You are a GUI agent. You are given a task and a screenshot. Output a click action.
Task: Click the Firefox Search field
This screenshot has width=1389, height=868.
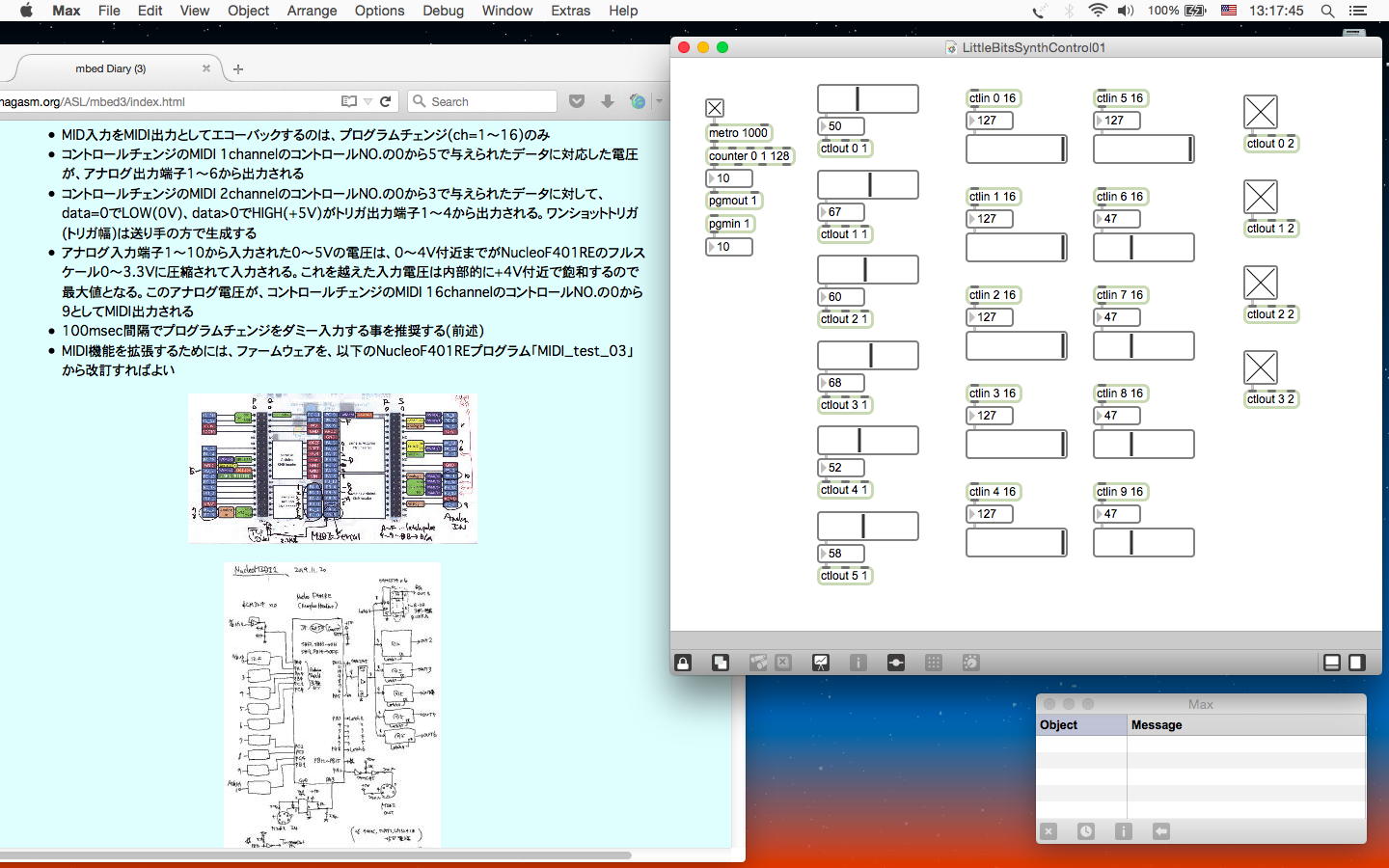coord(490,101)
